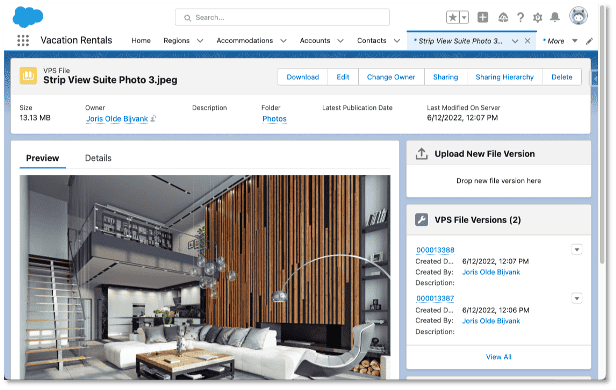The width and height of the screenshot is (616, 390).
Task: Click the Download button
Action: [302, 77]
